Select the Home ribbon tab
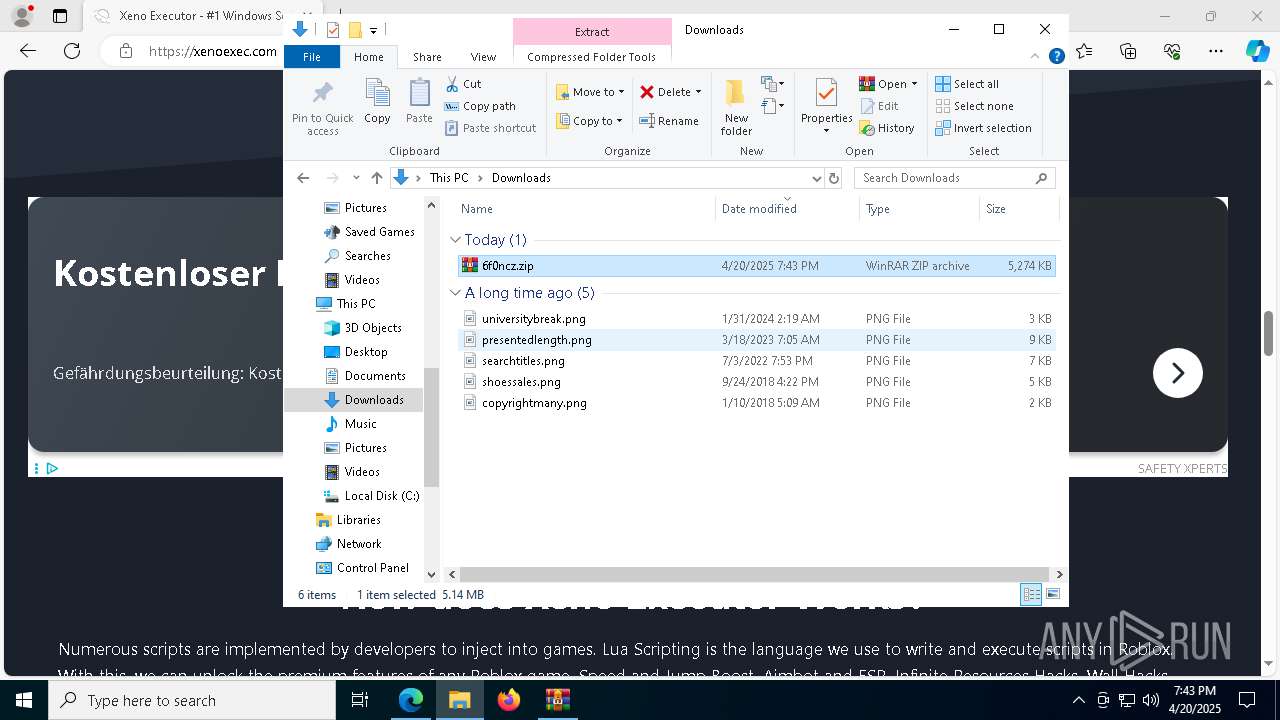Screen dimensions: 1280x720 pyautogui.click(x=368, y=57)
